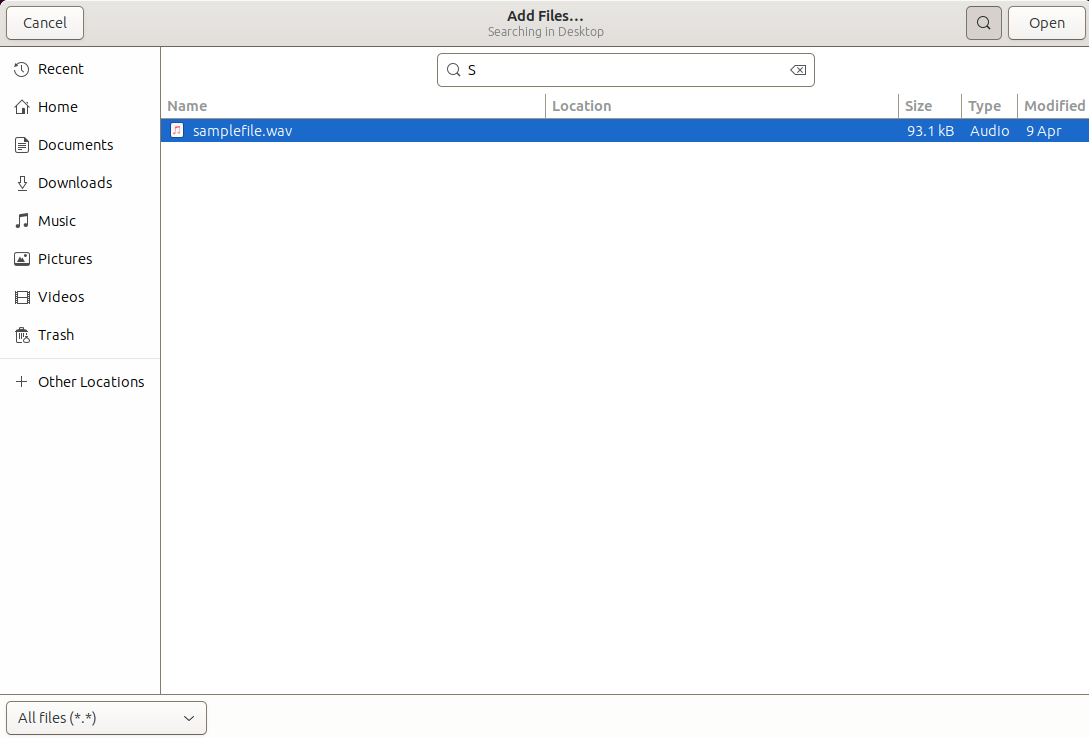Image resolution: width=1089 pixels, height=738 pixels.
Task: Click the audio file icon beside samplefile.wav
Action: 177,130
